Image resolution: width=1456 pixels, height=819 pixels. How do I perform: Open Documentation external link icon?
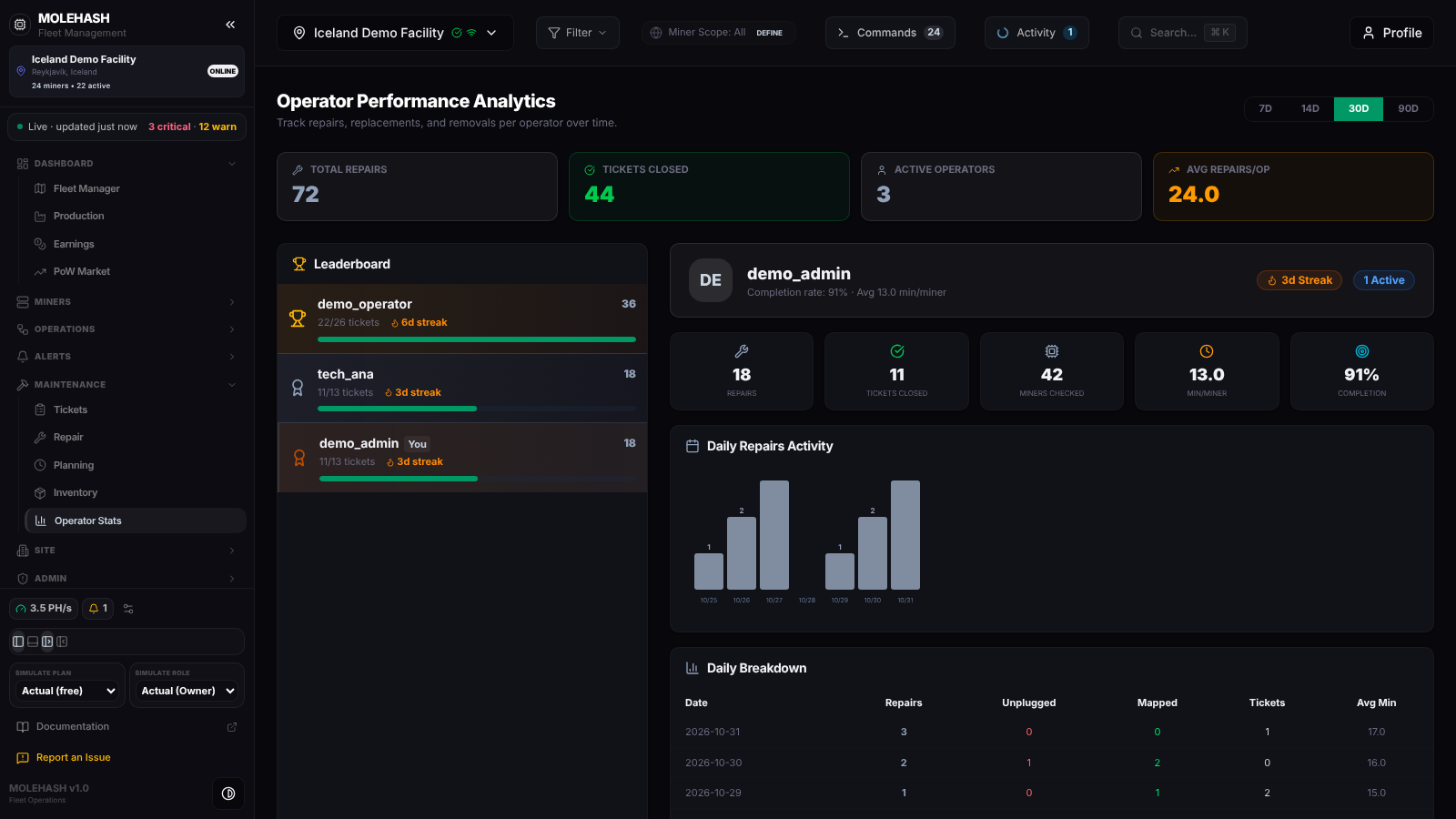tap(232, 727)
